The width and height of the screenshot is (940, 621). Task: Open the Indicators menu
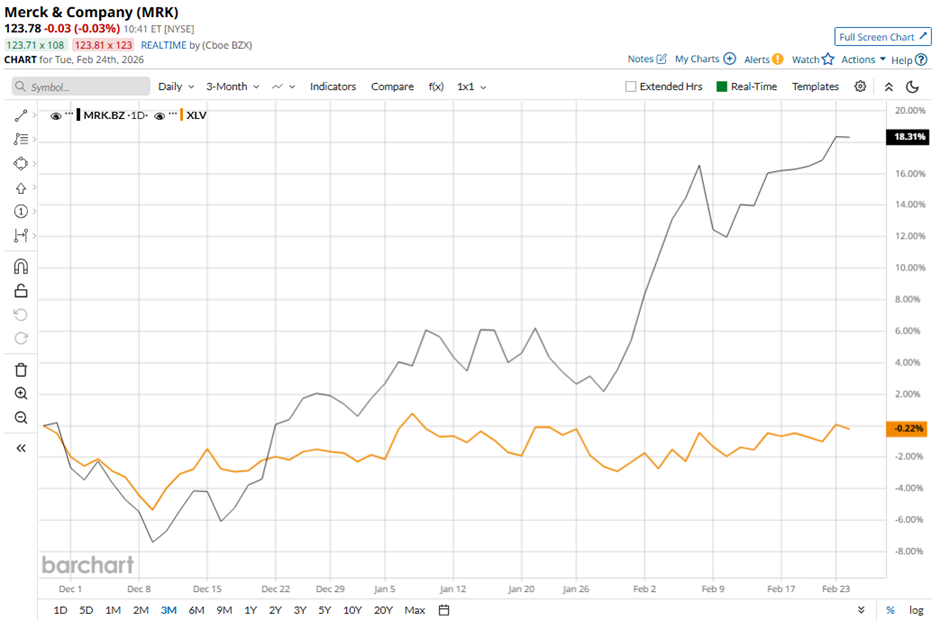pos(333,86)
